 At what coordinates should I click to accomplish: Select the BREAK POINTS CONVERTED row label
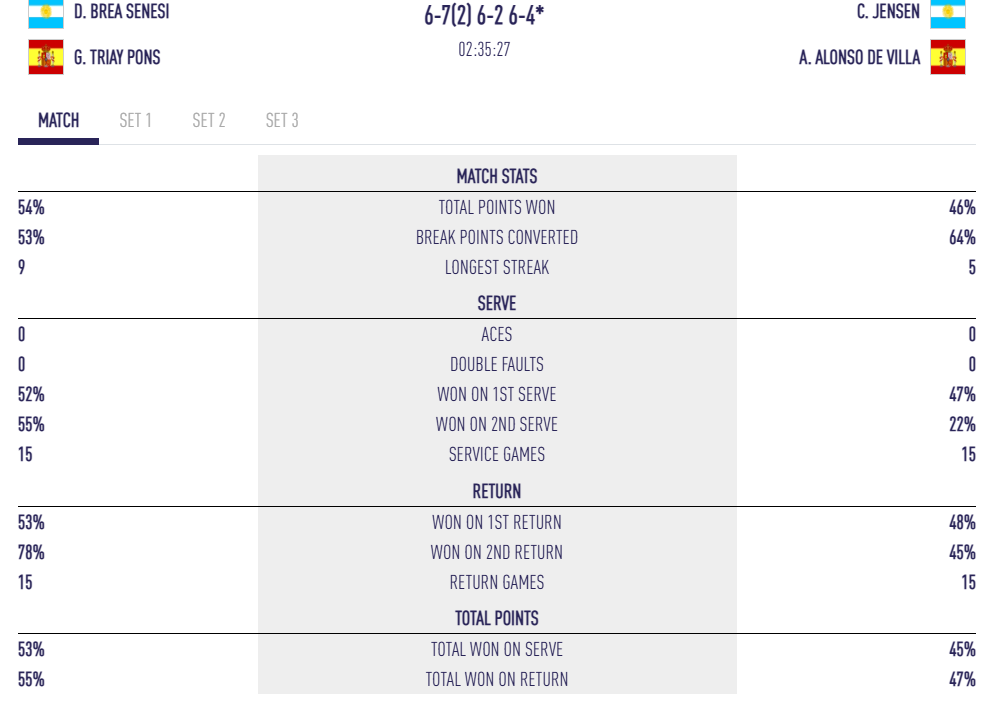497,238
